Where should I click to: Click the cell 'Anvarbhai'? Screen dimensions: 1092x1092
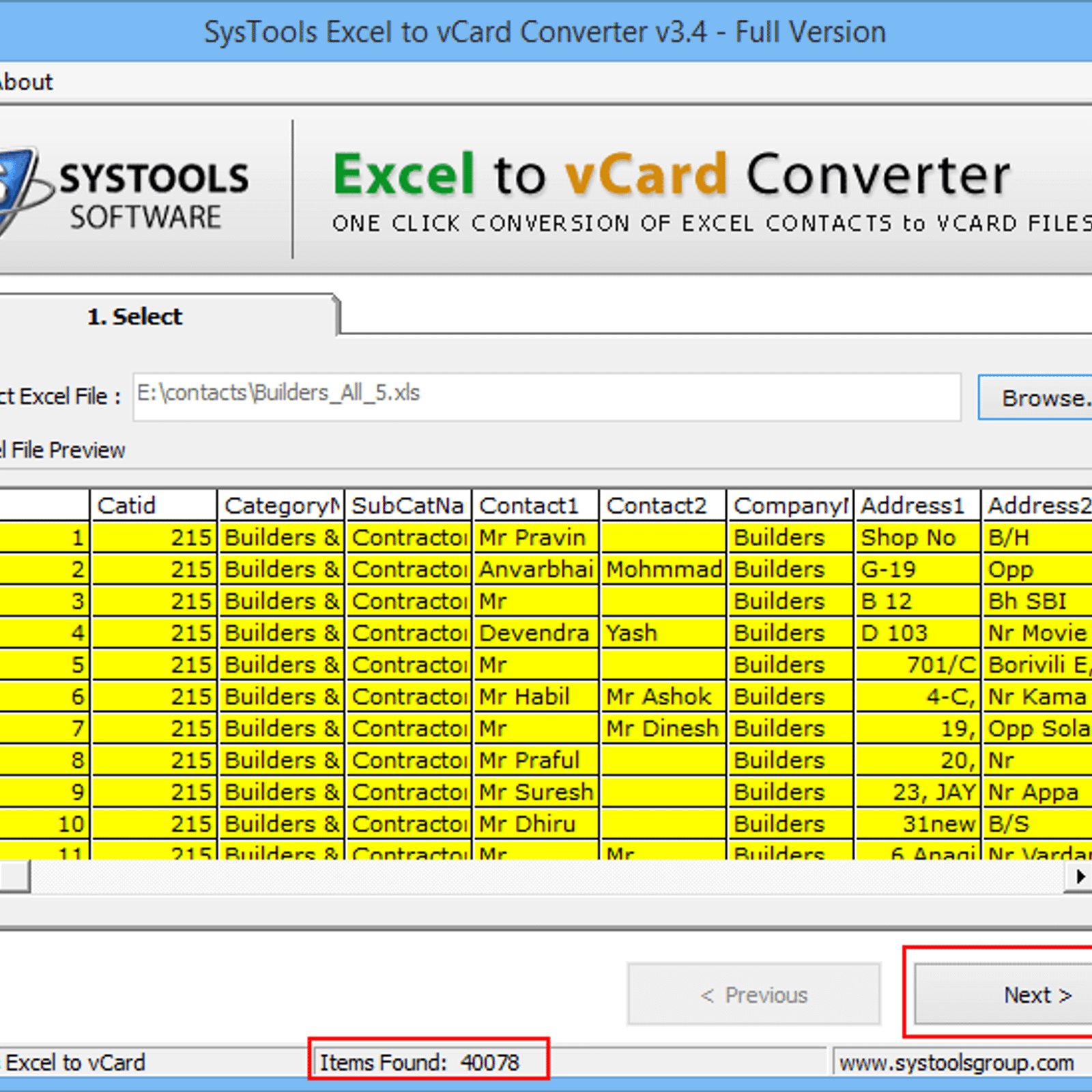pyautogui.click(x=536, y=569)
